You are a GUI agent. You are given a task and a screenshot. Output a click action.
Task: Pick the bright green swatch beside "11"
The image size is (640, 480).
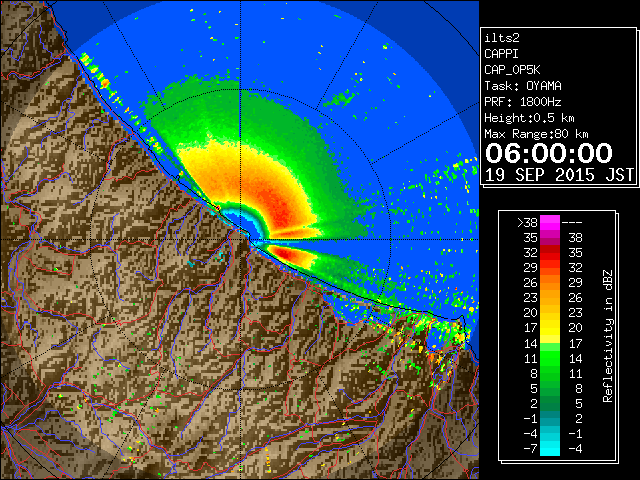pos(550,358)
